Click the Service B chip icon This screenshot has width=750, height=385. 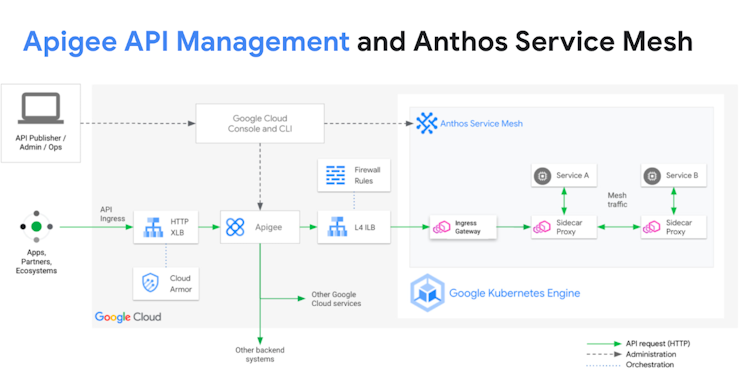point(651,176)
